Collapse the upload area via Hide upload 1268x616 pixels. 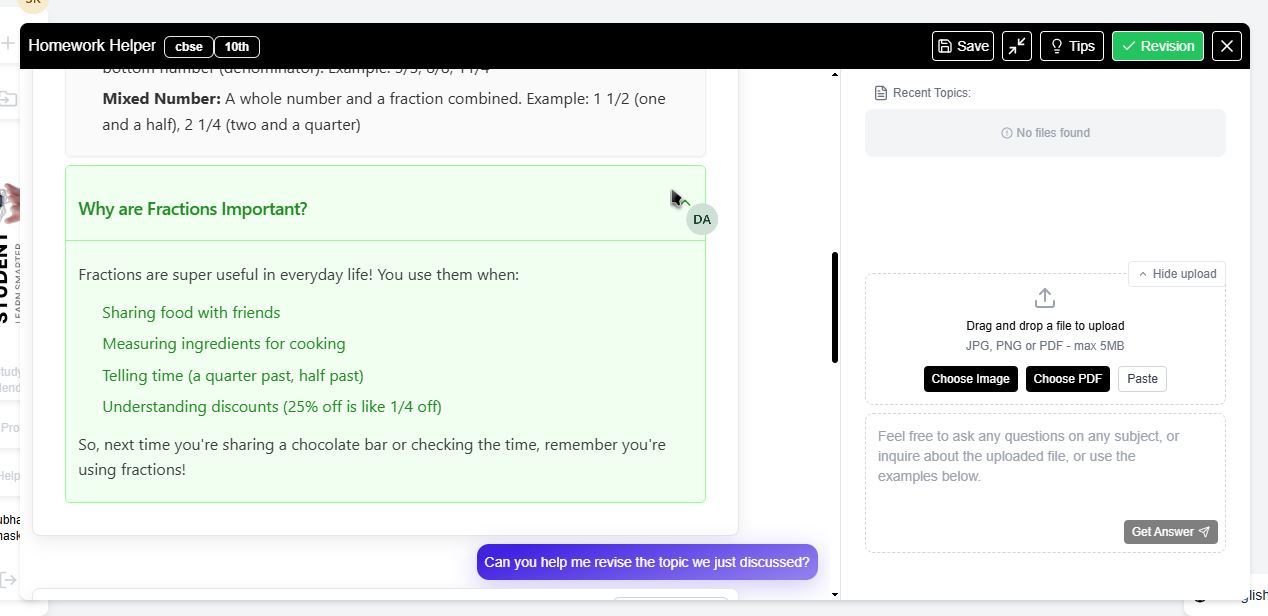(1176, 274)
